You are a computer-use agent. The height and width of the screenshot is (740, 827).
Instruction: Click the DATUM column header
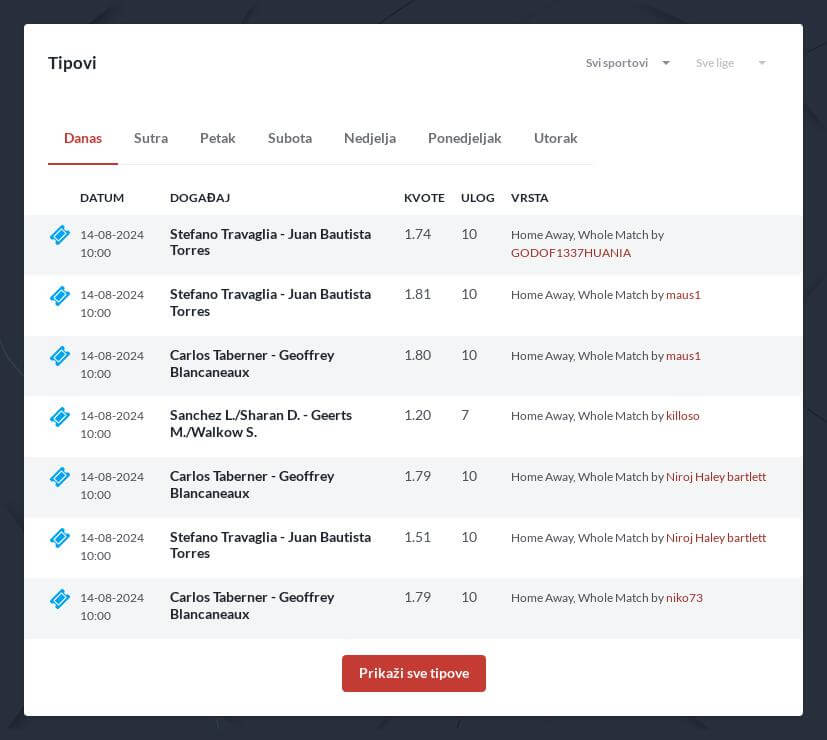102,198
